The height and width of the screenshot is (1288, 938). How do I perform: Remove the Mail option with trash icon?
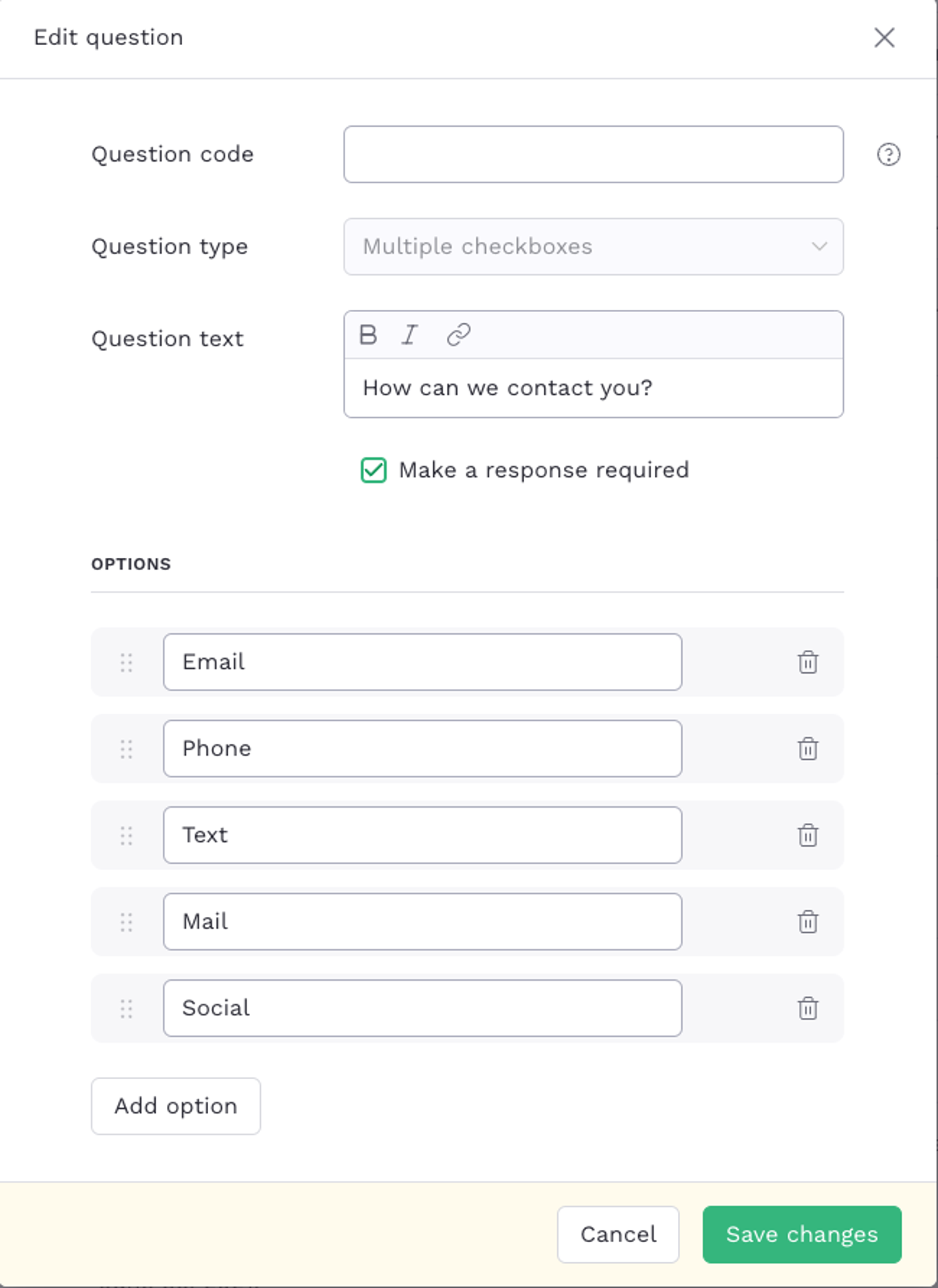coord(808,922)
